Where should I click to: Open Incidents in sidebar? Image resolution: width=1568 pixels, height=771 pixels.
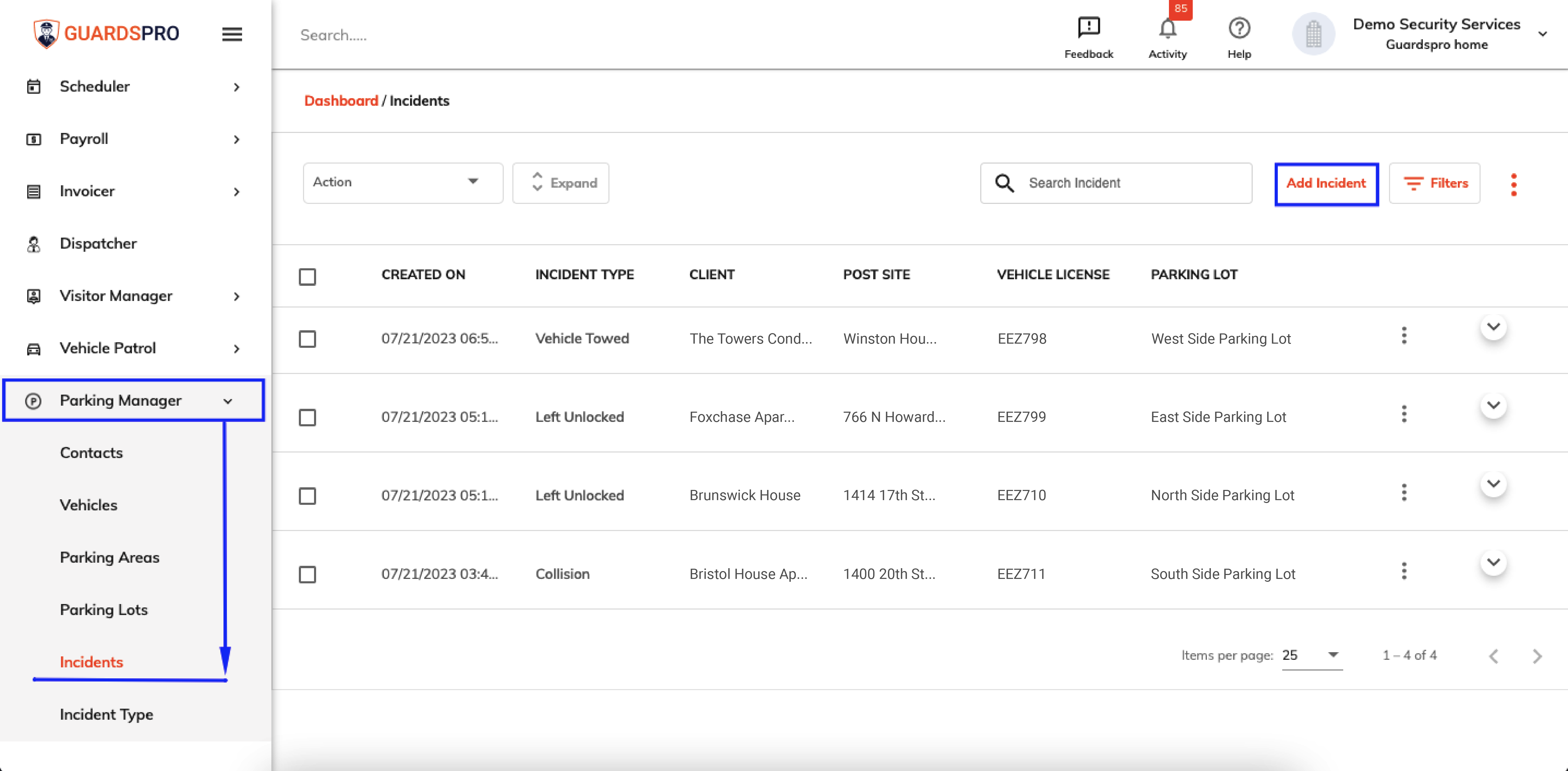click(91, 662)
